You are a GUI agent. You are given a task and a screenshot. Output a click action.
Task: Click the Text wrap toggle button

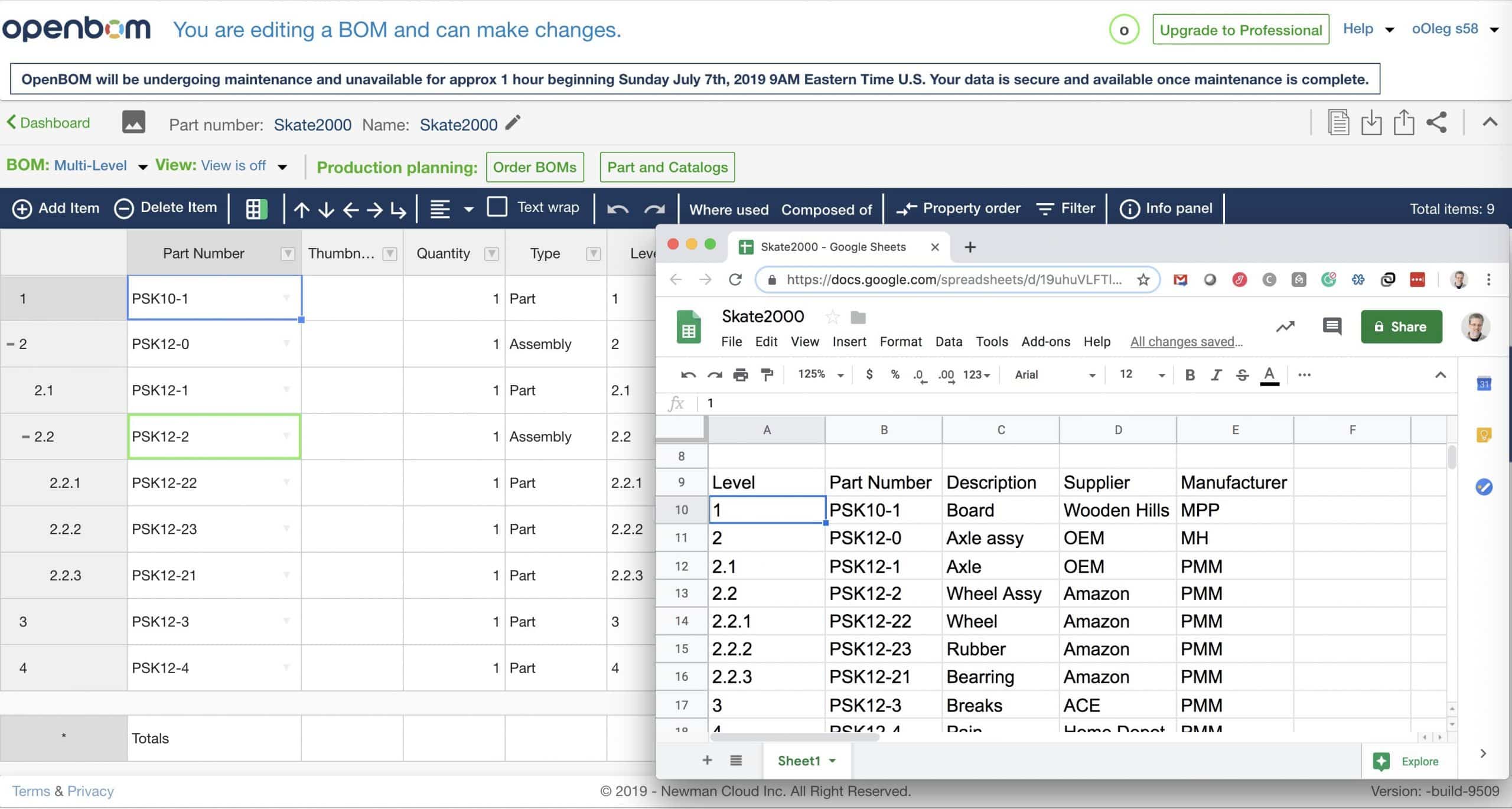pos(497,208)
